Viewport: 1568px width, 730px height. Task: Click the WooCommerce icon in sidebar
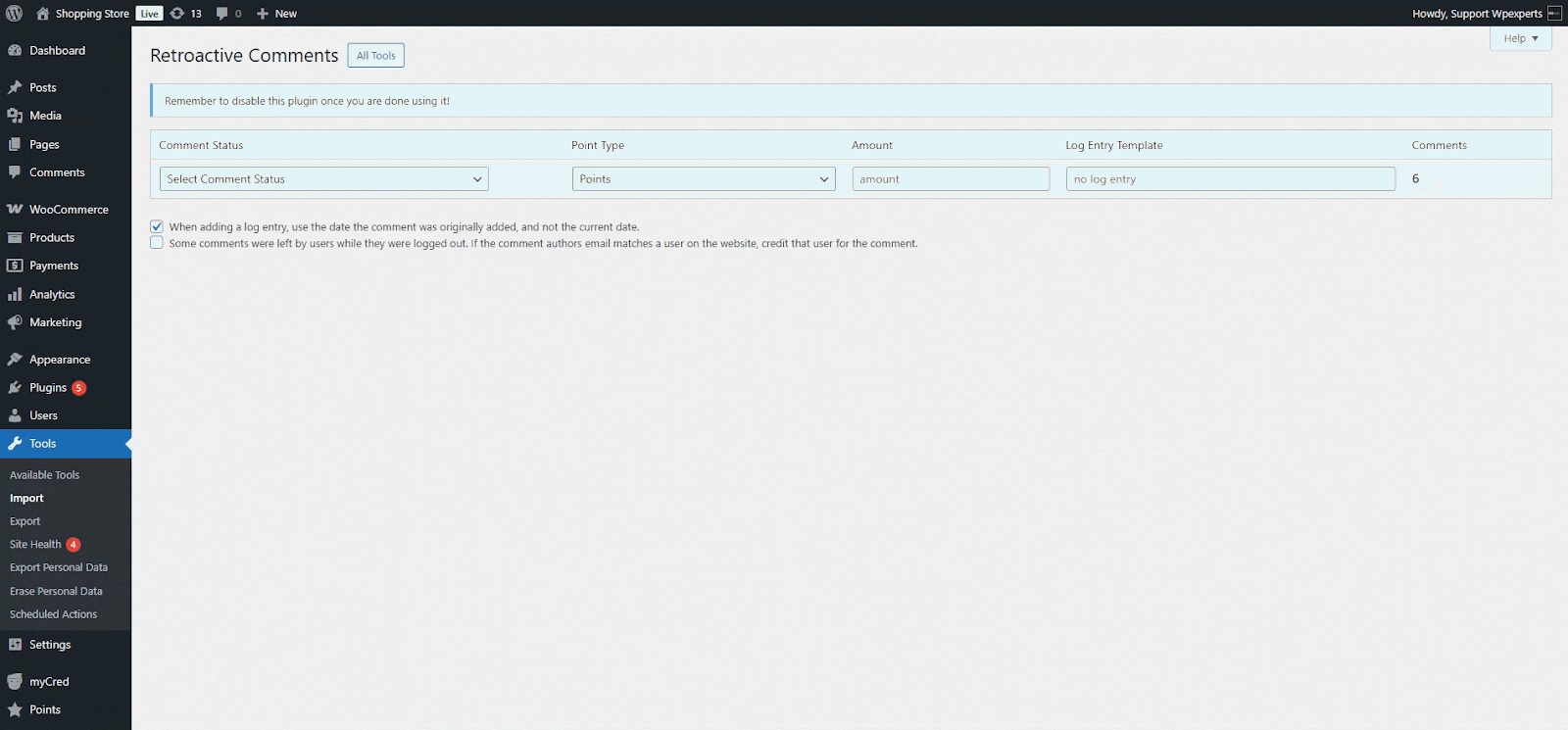[15, 210]
